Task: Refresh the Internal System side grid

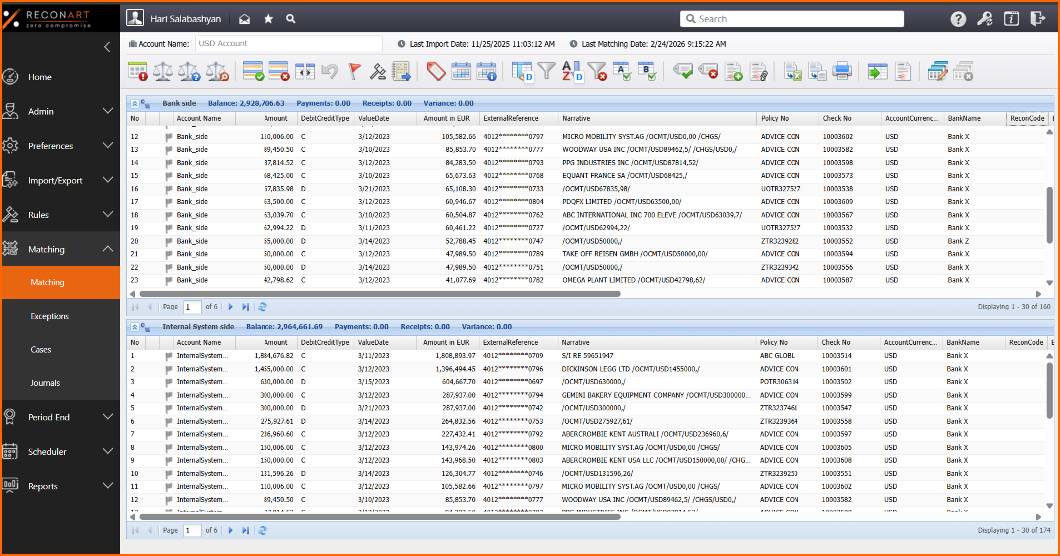Action: 262,530
